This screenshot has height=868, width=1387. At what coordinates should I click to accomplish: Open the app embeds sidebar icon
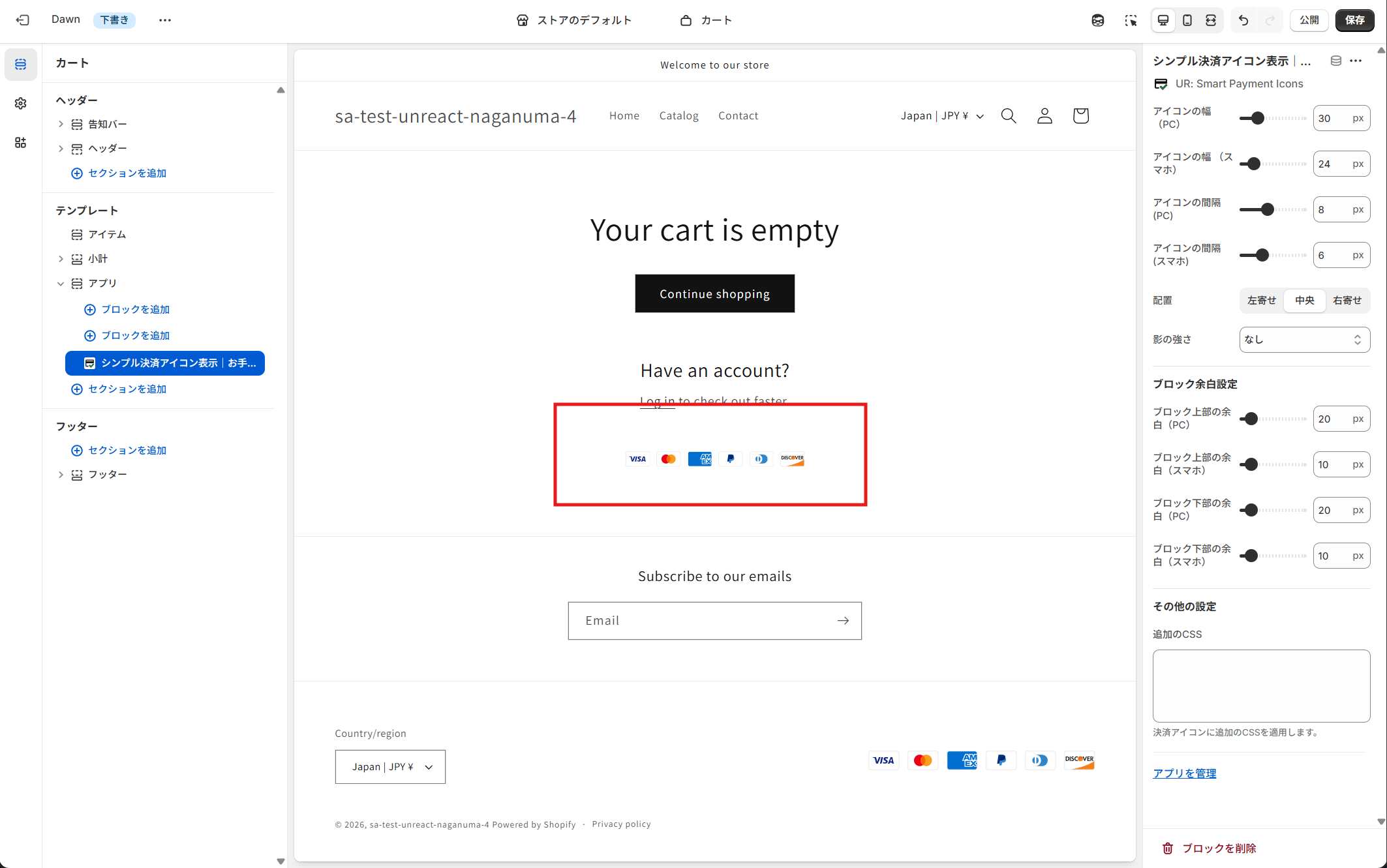(x=21, y=143)
